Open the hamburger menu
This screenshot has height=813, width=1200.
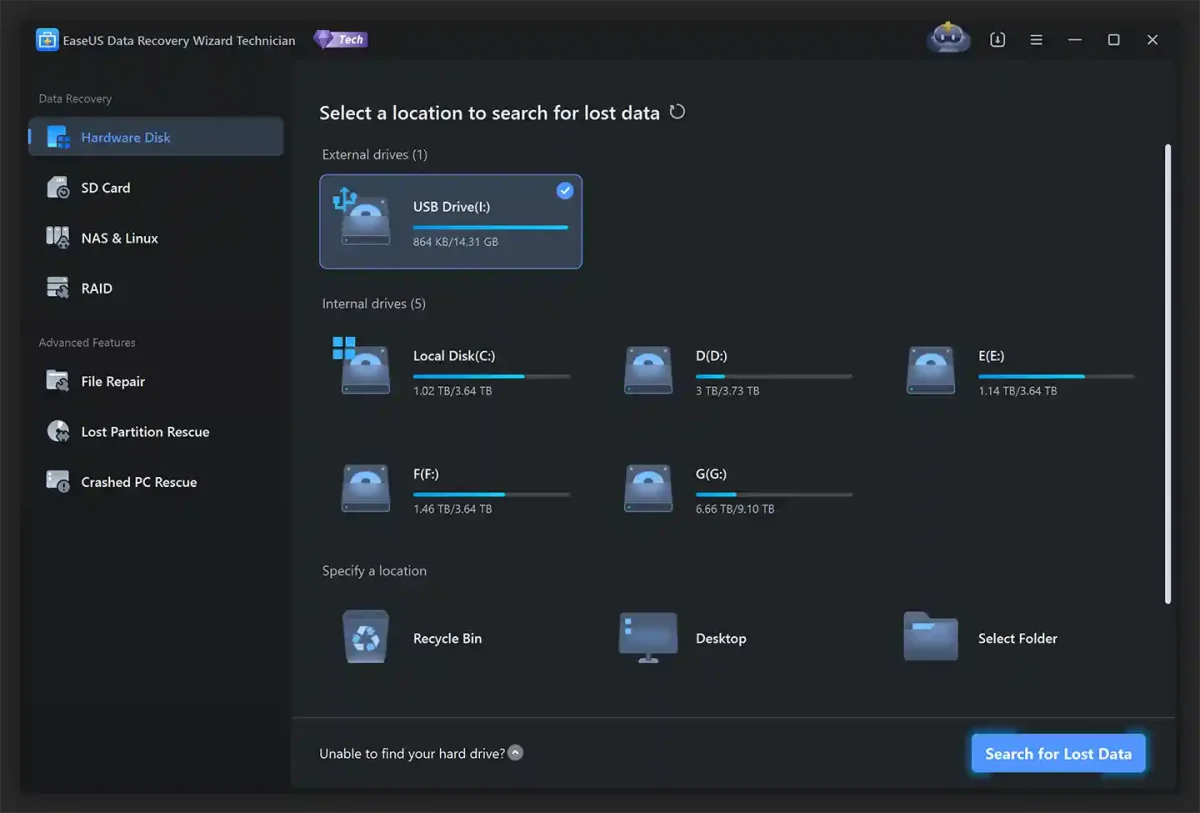point(1036,39)
